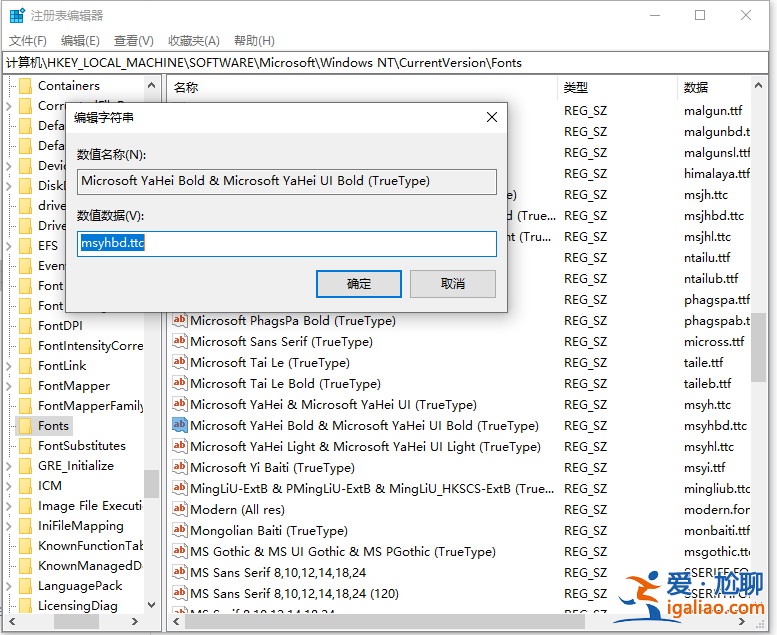
Task: Click ab icon of Microsoft YaHei & Microsoft YaHei UI
Action: pos(179,404)
